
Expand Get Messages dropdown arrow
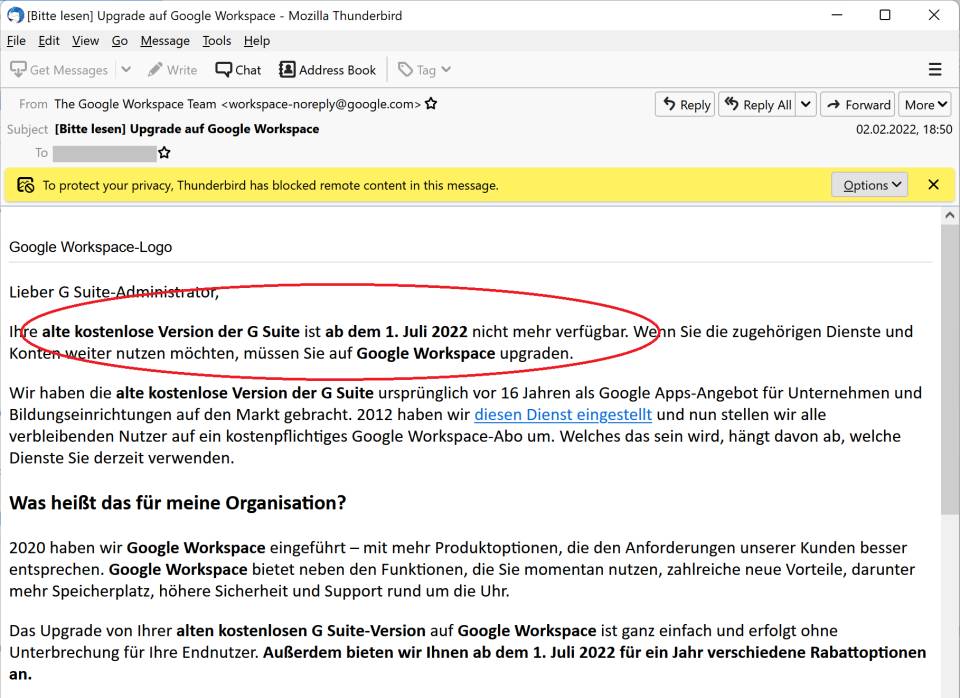[126, 70]
